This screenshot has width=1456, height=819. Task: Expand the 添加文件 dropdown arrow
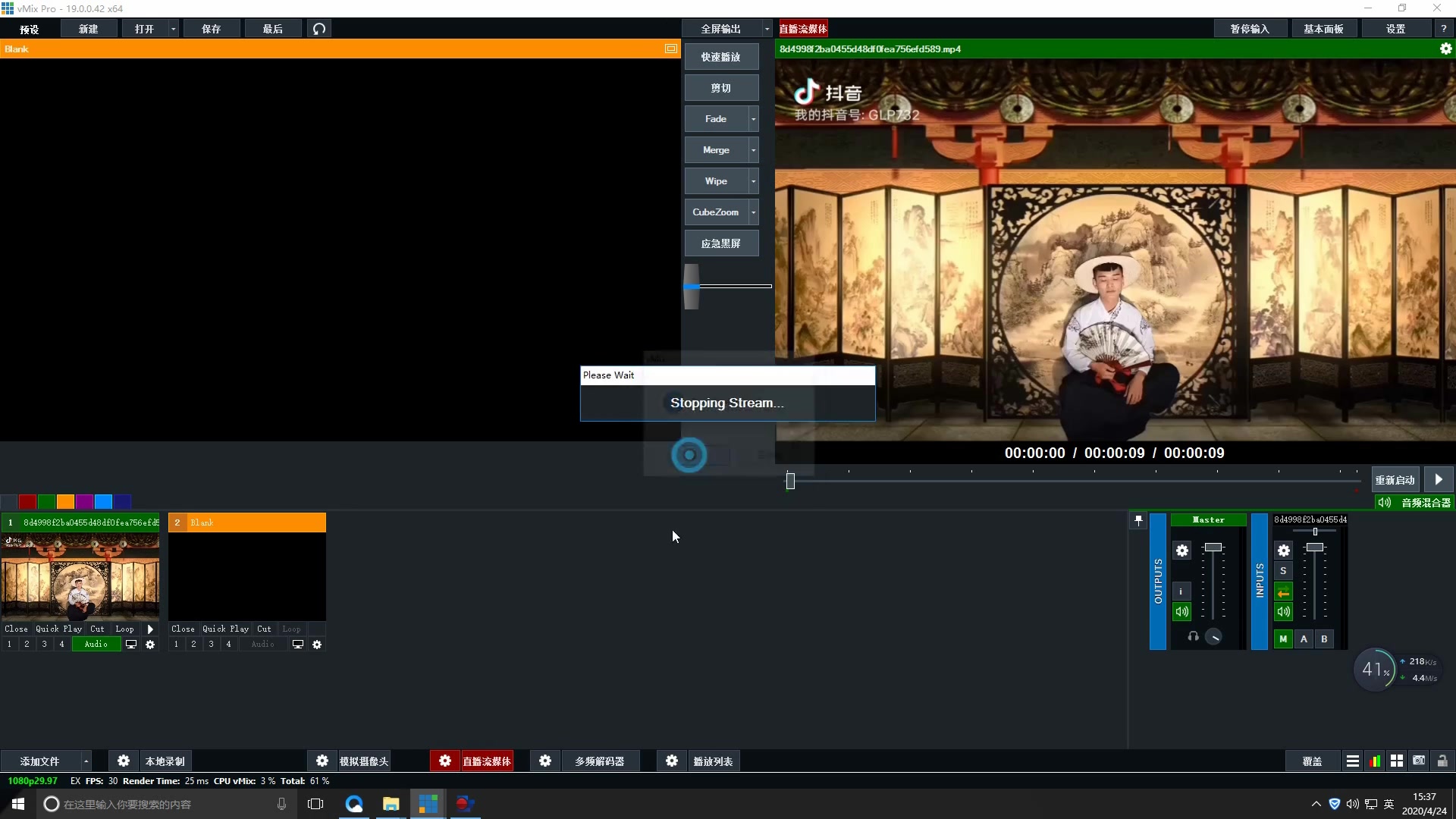coord(86,761)
